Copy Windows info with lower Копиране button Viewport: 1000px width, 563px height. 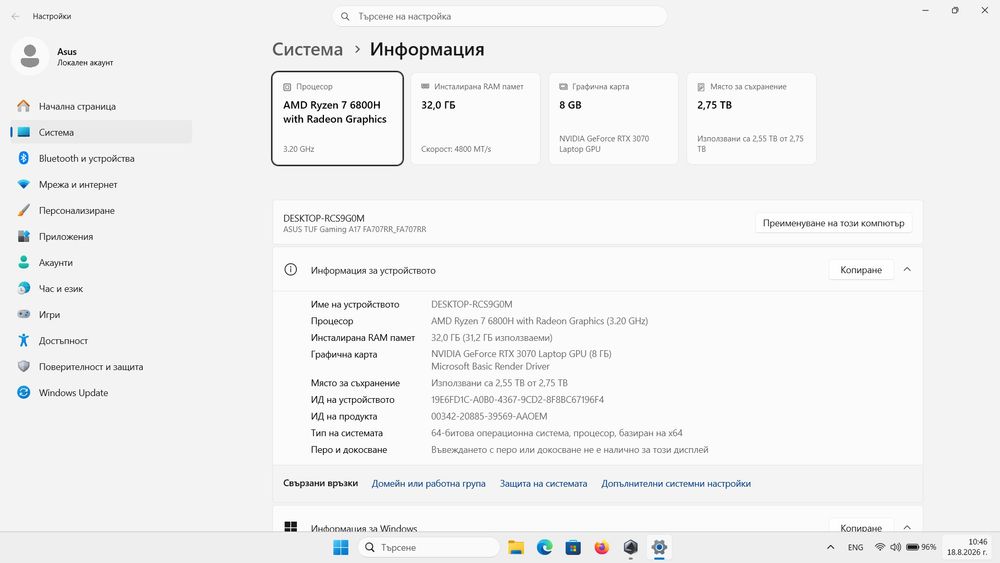[861, 527]
